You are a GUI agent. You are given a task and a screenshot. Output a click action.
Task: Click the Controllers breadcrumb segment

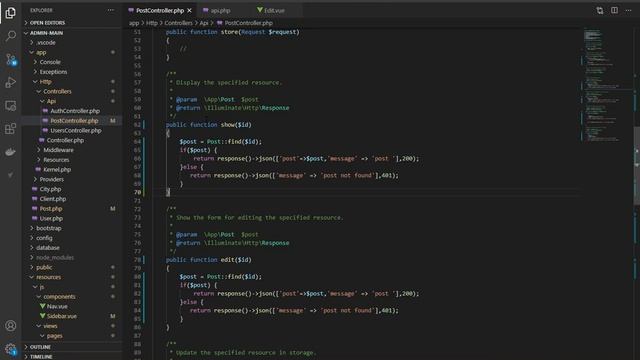[x=178, y=23]
